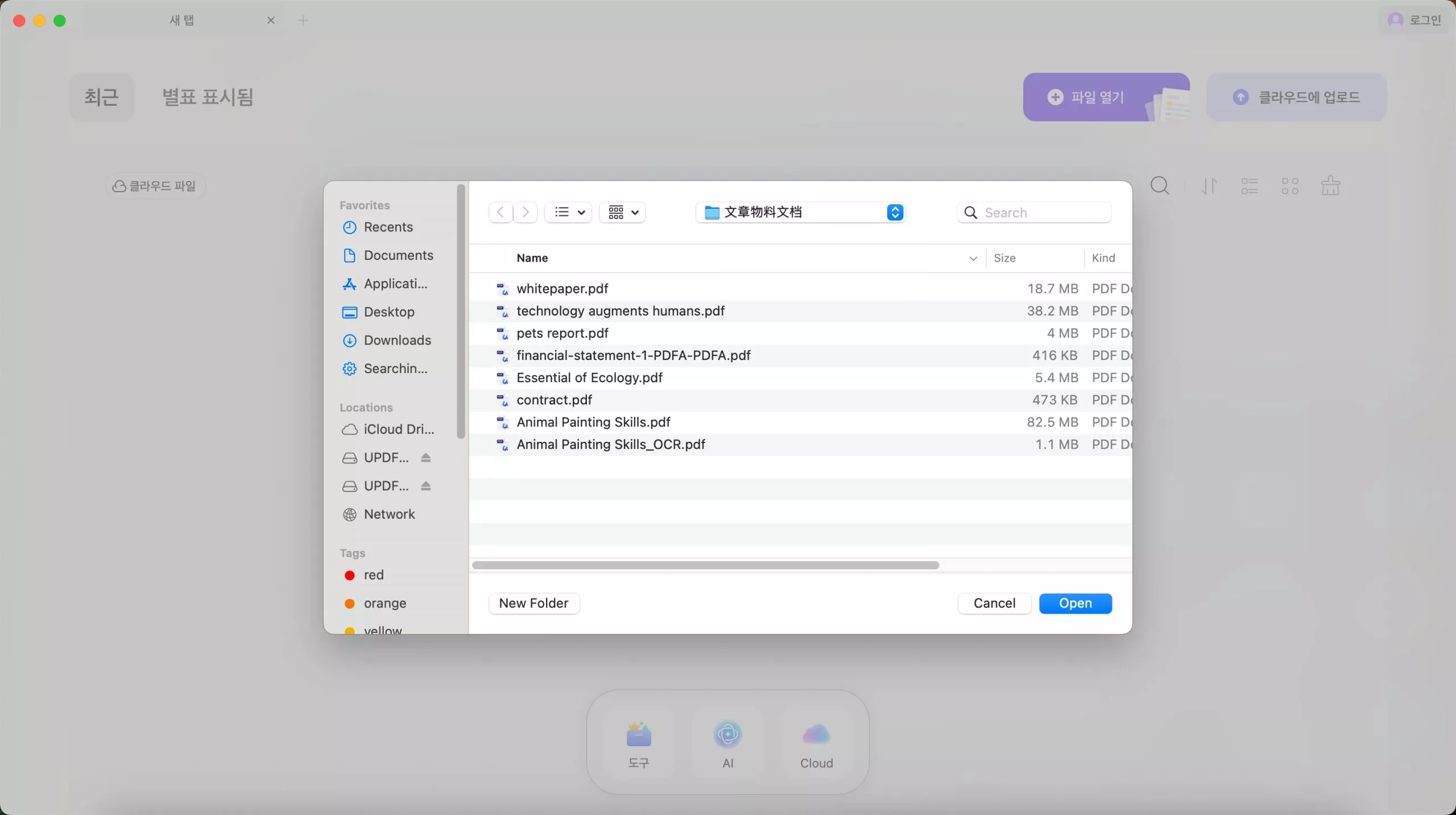
Task: Open 클라우드 파일 in UPDF window
Action: tap(155, 186)
